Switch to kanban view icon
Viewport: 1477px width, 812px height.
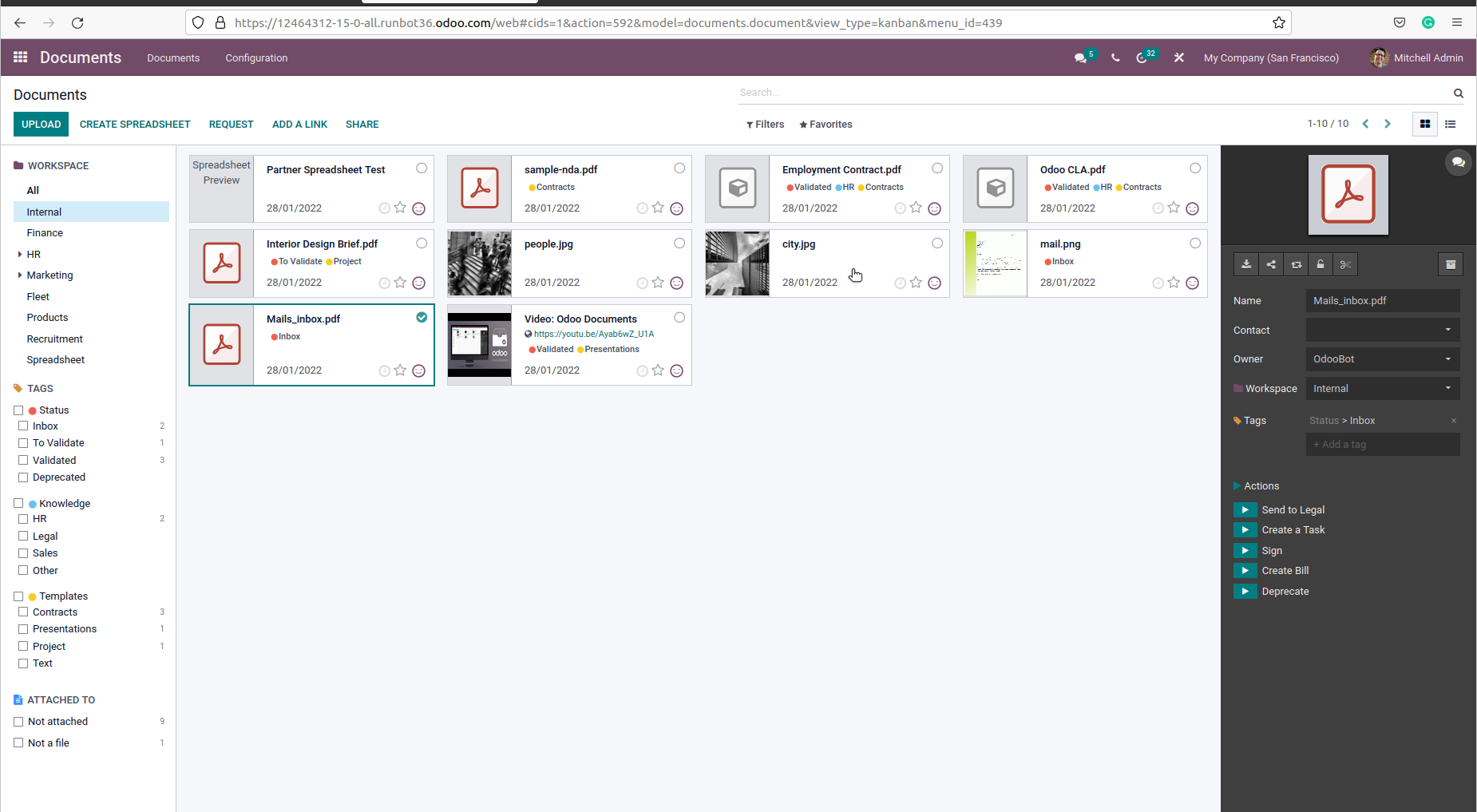point(1424,124)
